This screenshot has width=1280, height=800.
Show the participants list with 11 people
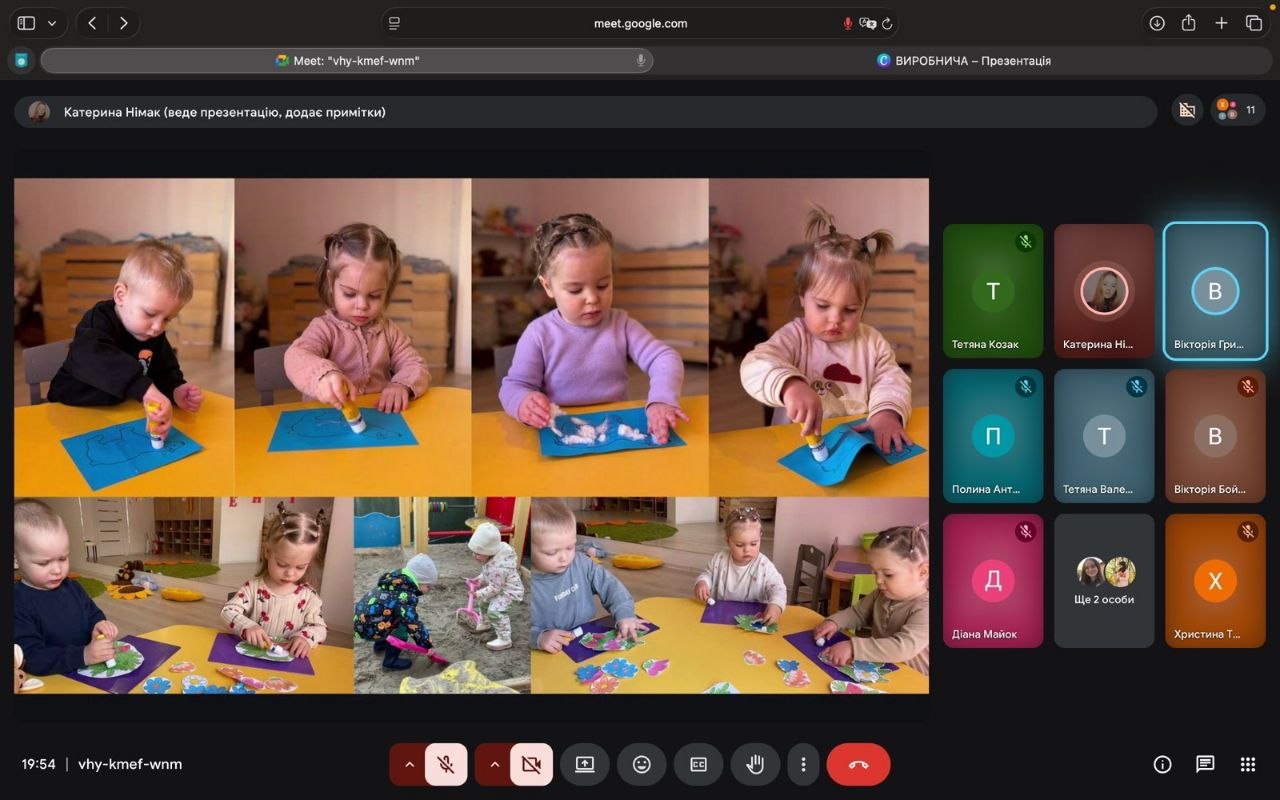coord(1238,110)
